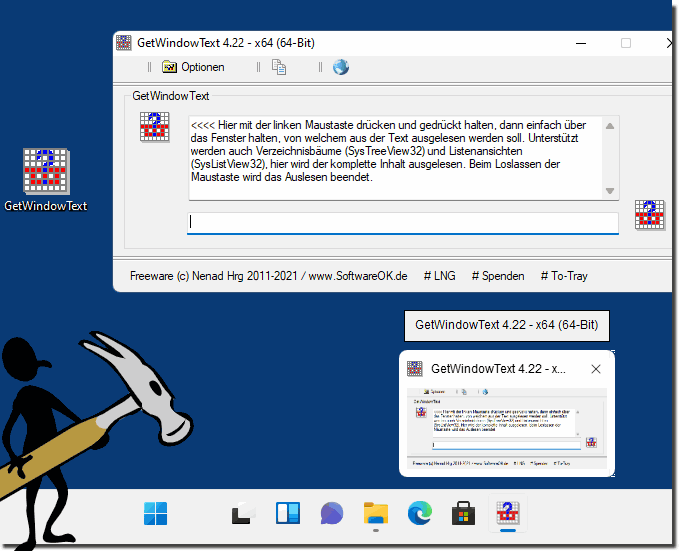Screen dimensions: 679x551
Task: Maximize the GetWindowText window
Action: point(626,43)
